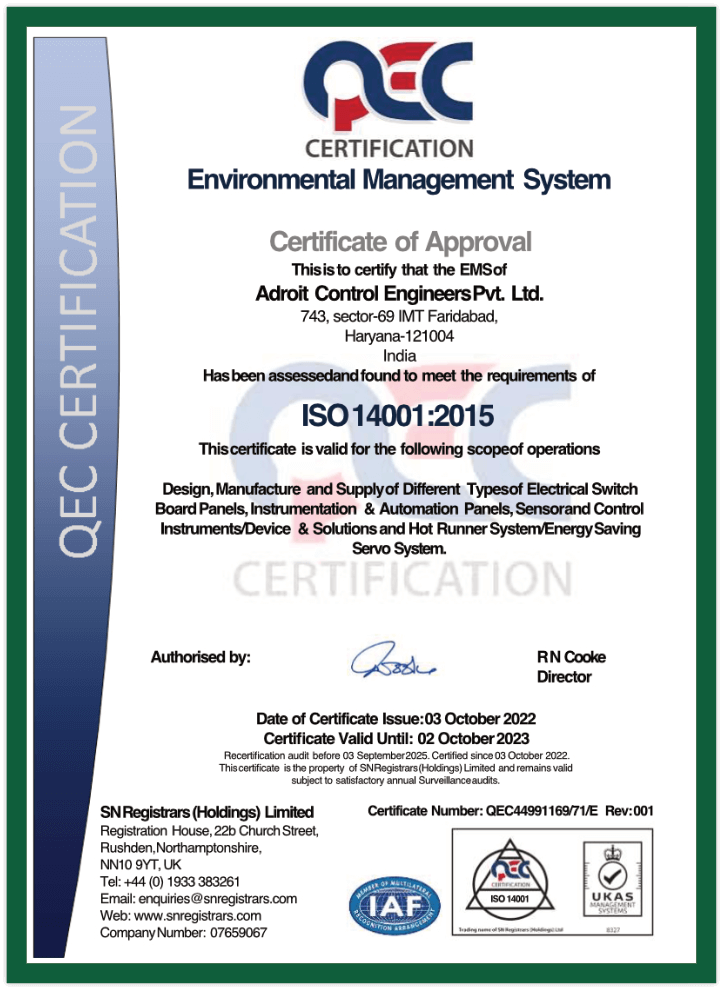The height and width of the screenshot is (990, 723).
Task: Click 'Has been assessed and found to meet' line
Action: pos(399,376)
